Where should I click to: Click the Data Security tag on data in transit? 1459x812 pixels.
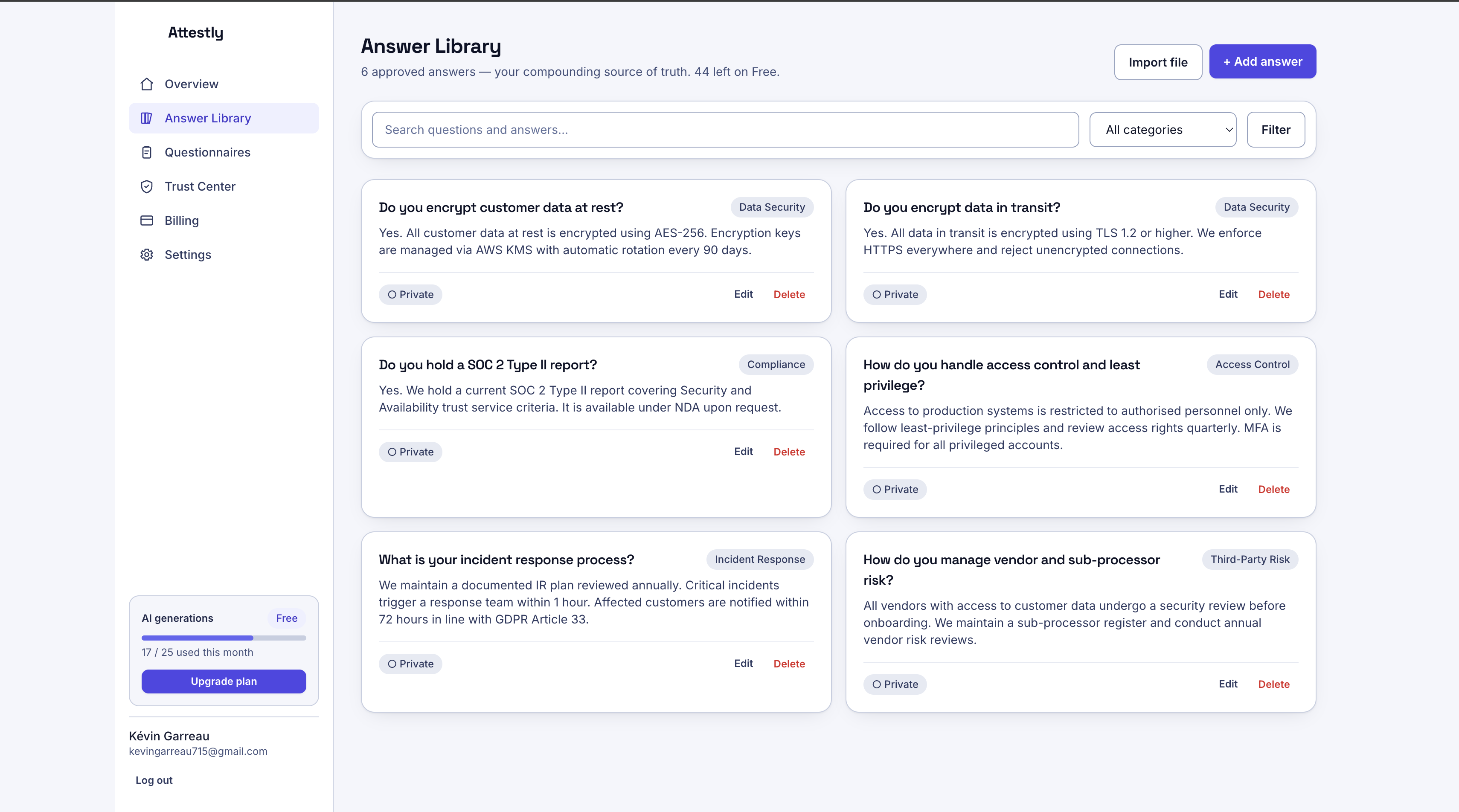[x=1256, y=207]
